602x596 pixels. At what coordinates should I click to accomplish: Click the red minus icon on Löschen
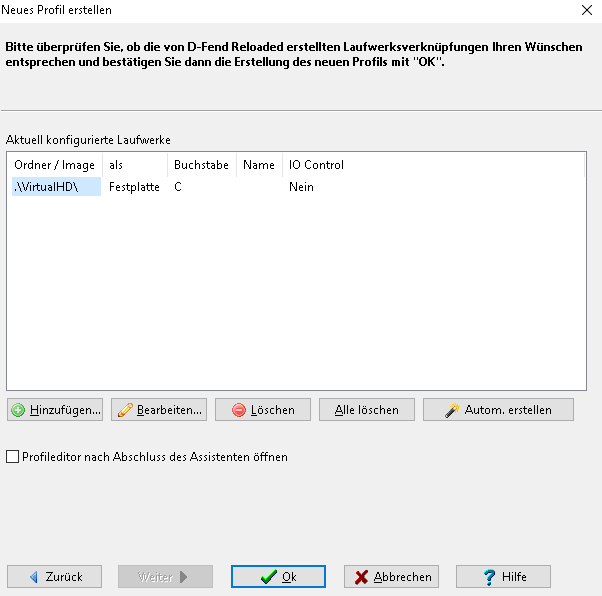239,410
